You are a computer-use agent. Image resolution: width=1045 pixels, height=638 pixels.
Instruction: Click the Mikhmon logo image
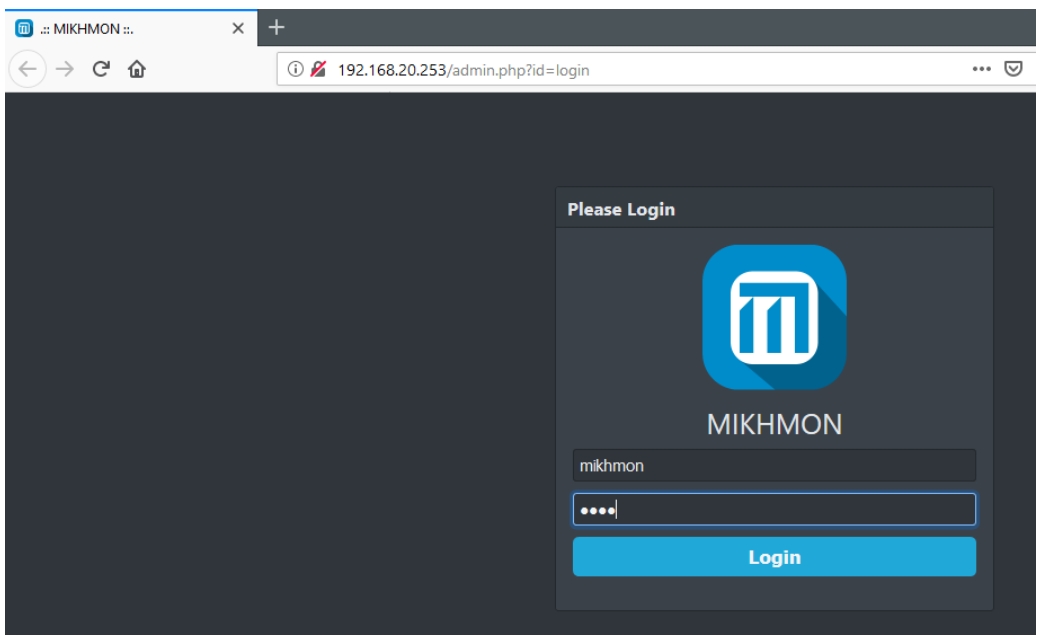click(x=774, y=317)
